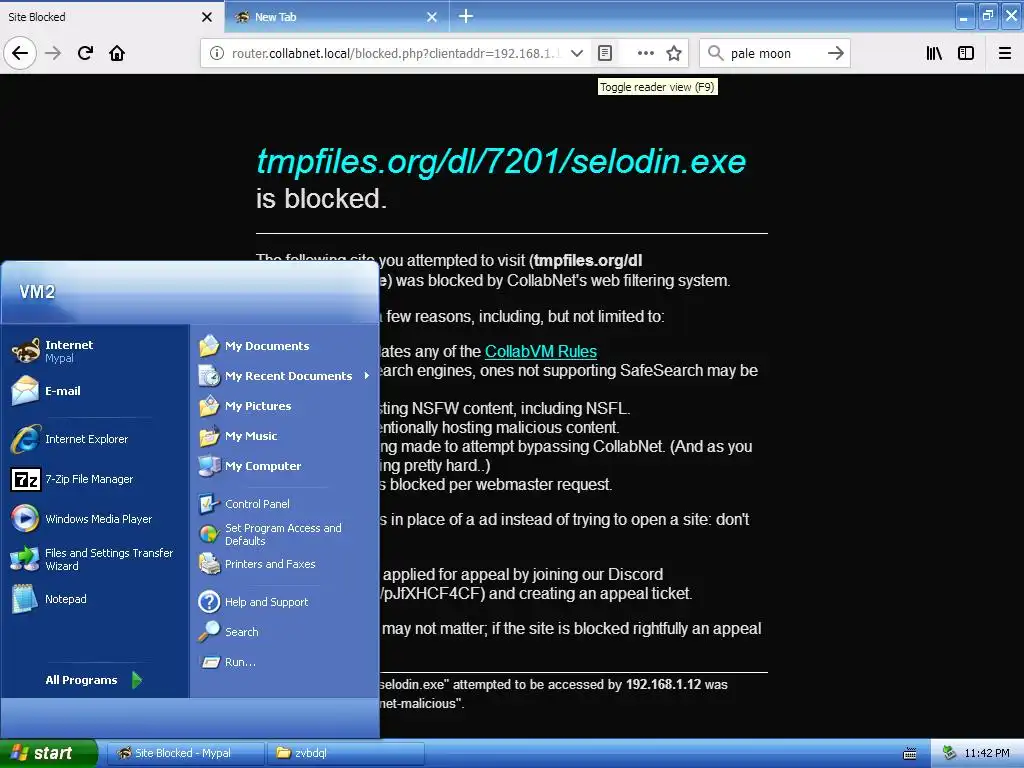Viewport: 1024px width, 768px height.
Task: Restore the browser window
Action: coord(987,15)
